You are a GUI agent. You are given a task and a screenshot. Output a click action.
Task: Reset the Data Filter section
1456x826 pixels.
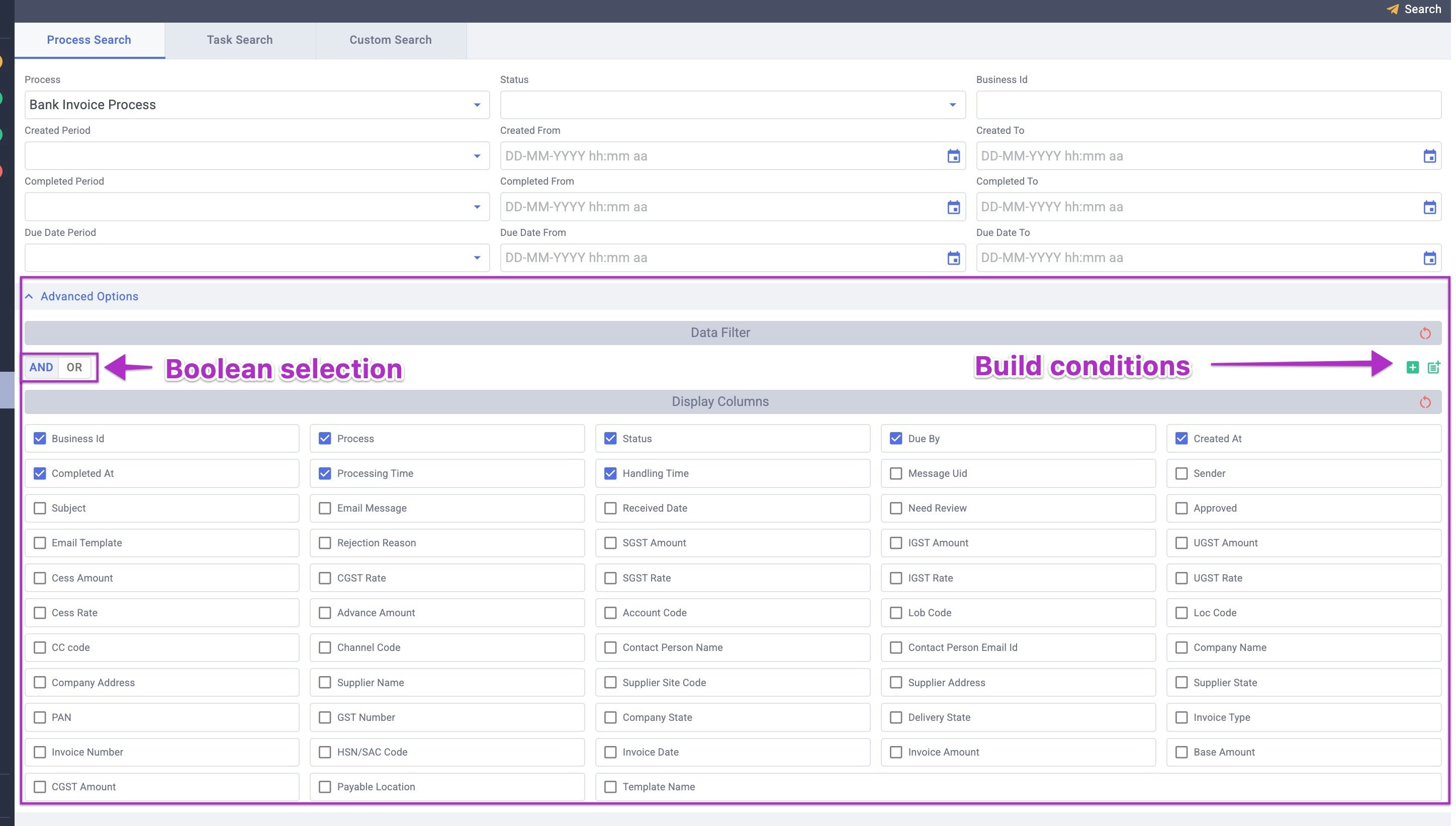pos(1425,334)
